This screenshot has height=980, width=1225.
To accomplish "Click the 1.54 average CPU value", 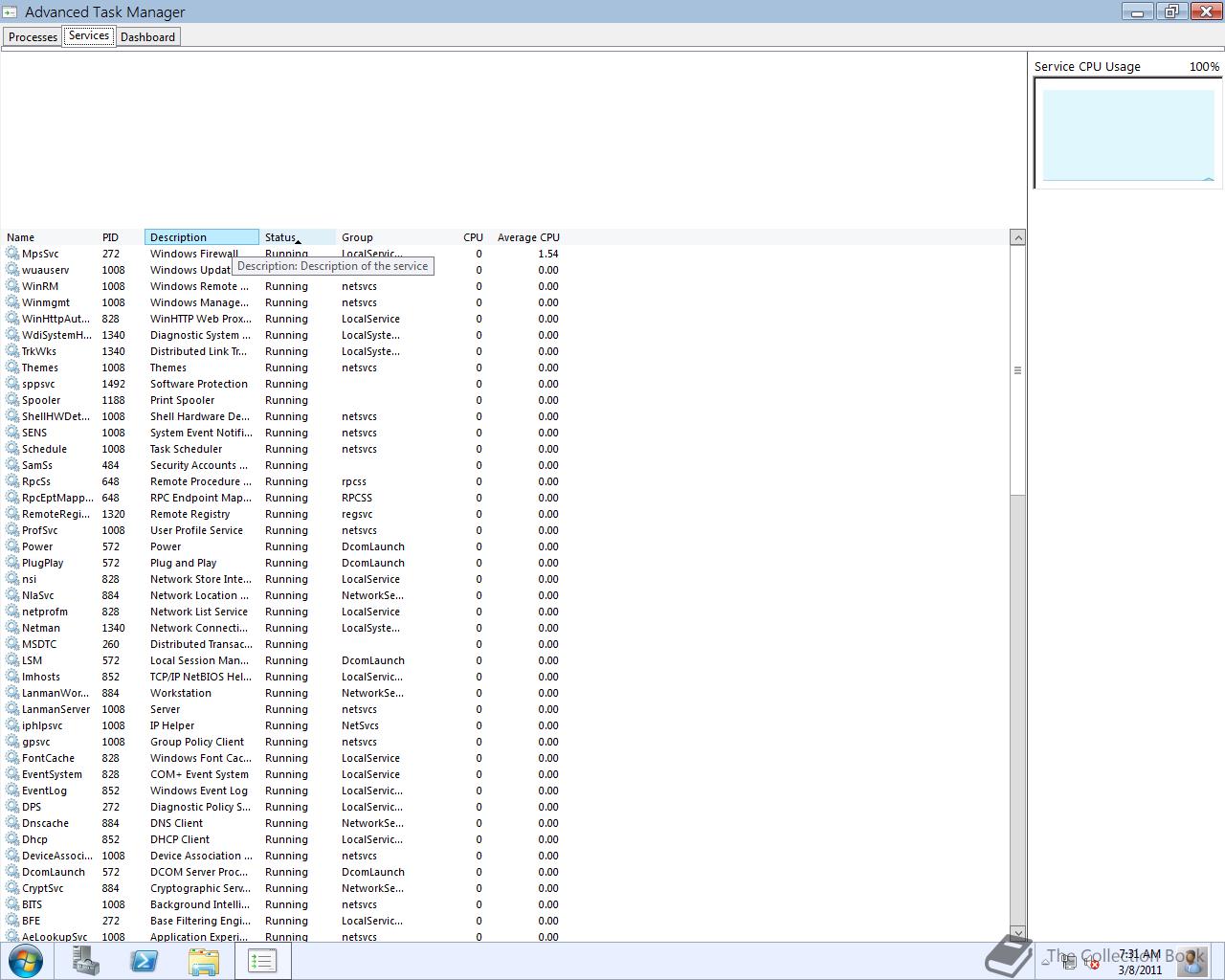I will coord(547,254).
